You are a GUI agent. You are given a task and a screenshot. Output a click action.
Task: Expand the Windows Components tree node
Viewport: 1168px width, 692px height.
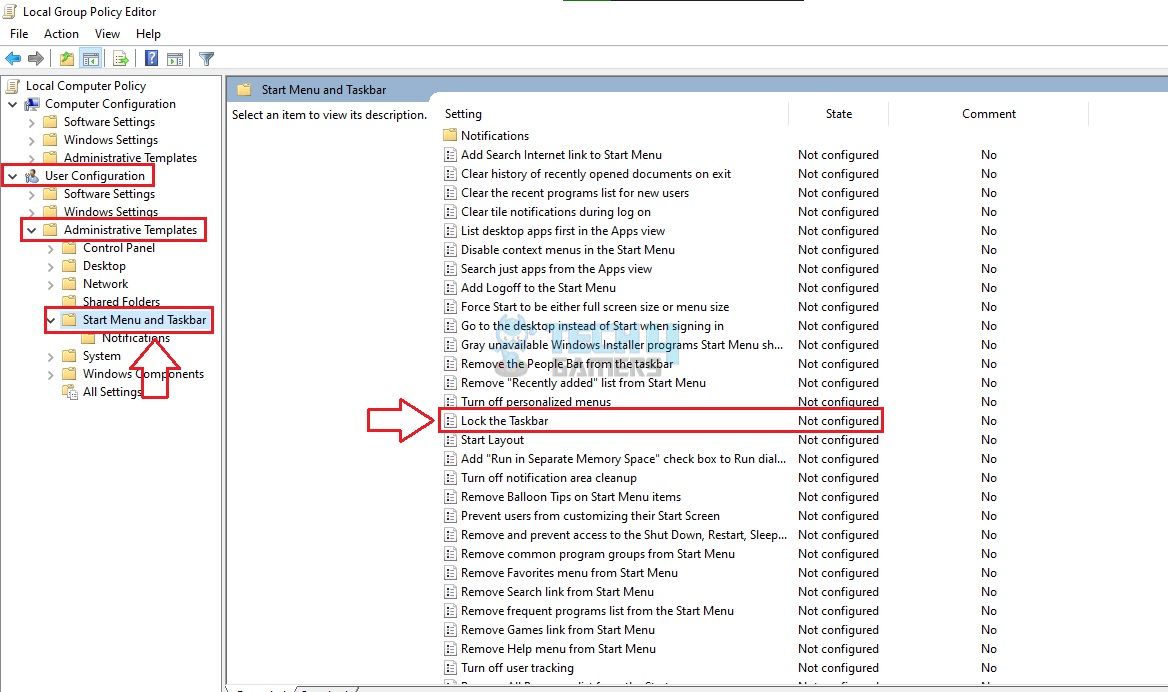point(50,373)
